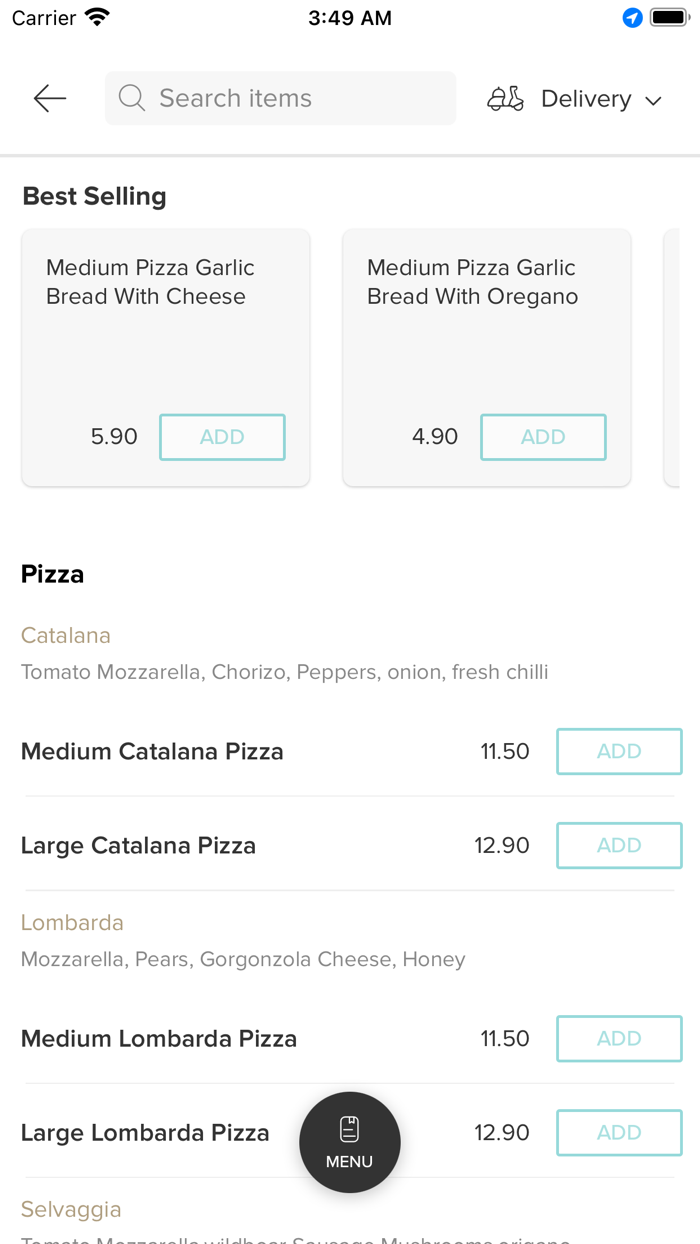The image size is (700, 1244).
Task: Tap the delivery scooter icon
Action: [x=505, y=98]
